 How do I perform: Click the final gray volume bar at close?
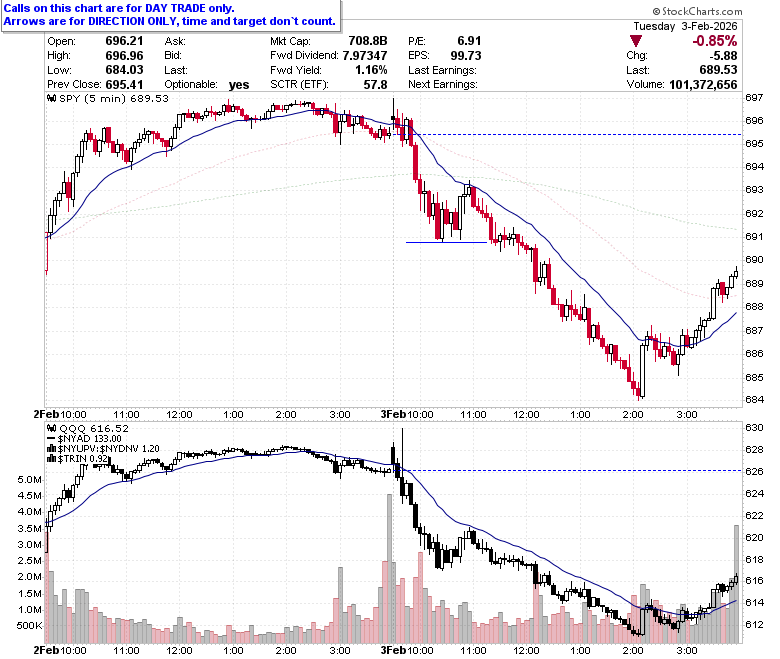tap(736, 584)
